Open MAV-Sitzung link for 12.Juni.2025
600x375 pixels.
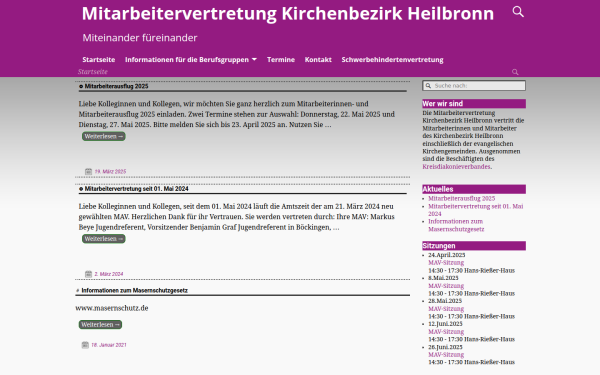tap(446, 332)
